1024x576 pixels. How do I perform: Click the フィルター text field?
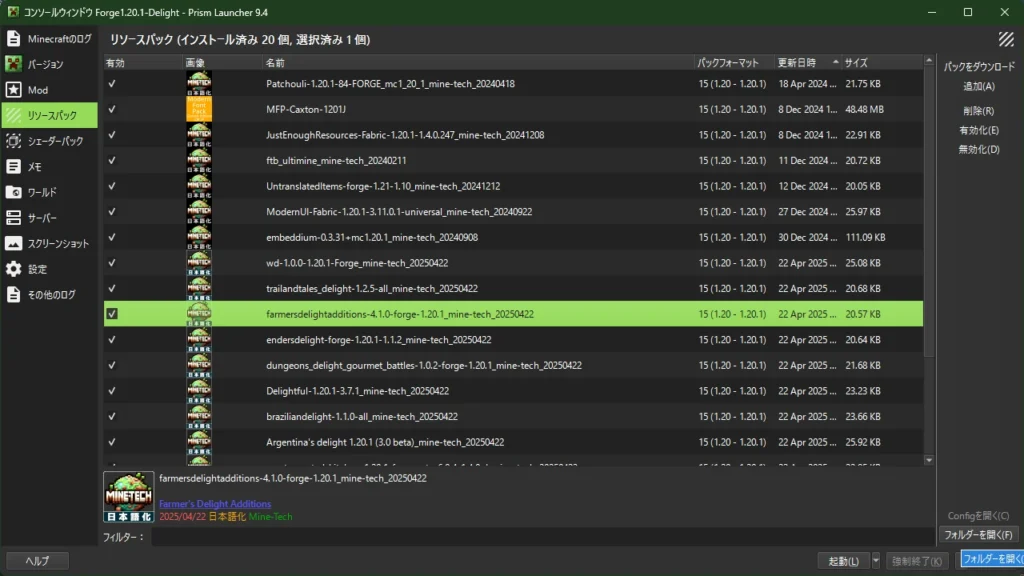[542, 537]
